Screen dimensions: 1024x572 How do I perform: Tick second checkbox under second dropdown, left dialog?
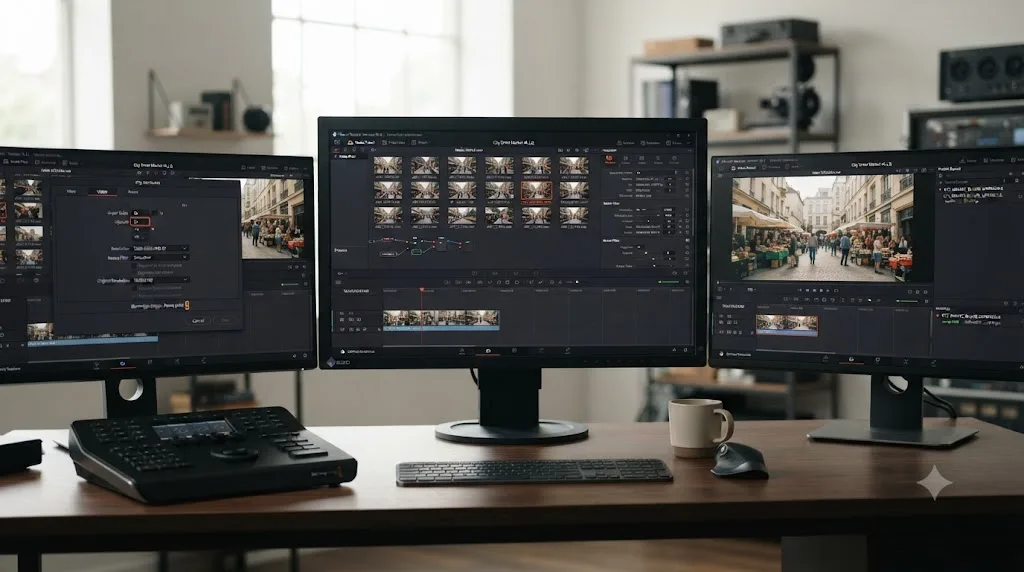pos(134,272)
